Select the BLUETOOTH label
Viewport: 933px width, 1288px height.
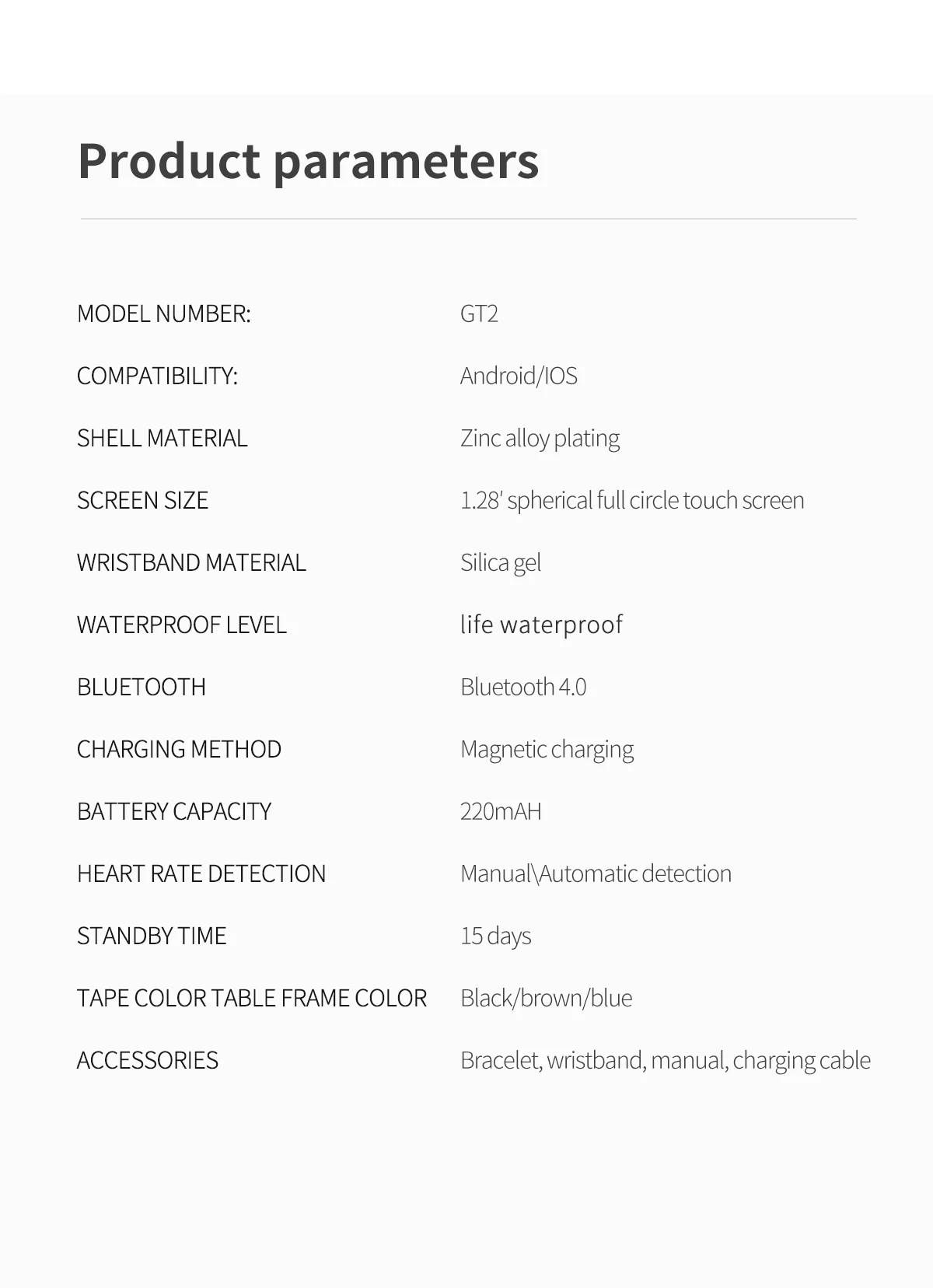142,687
